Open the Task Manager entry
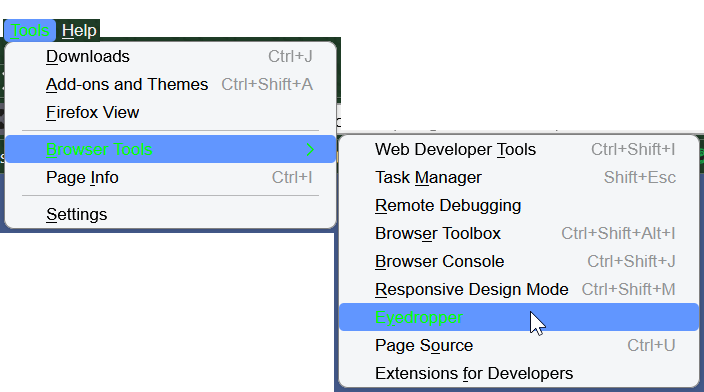This screenshot has height=392, width=704. (519, 177)
